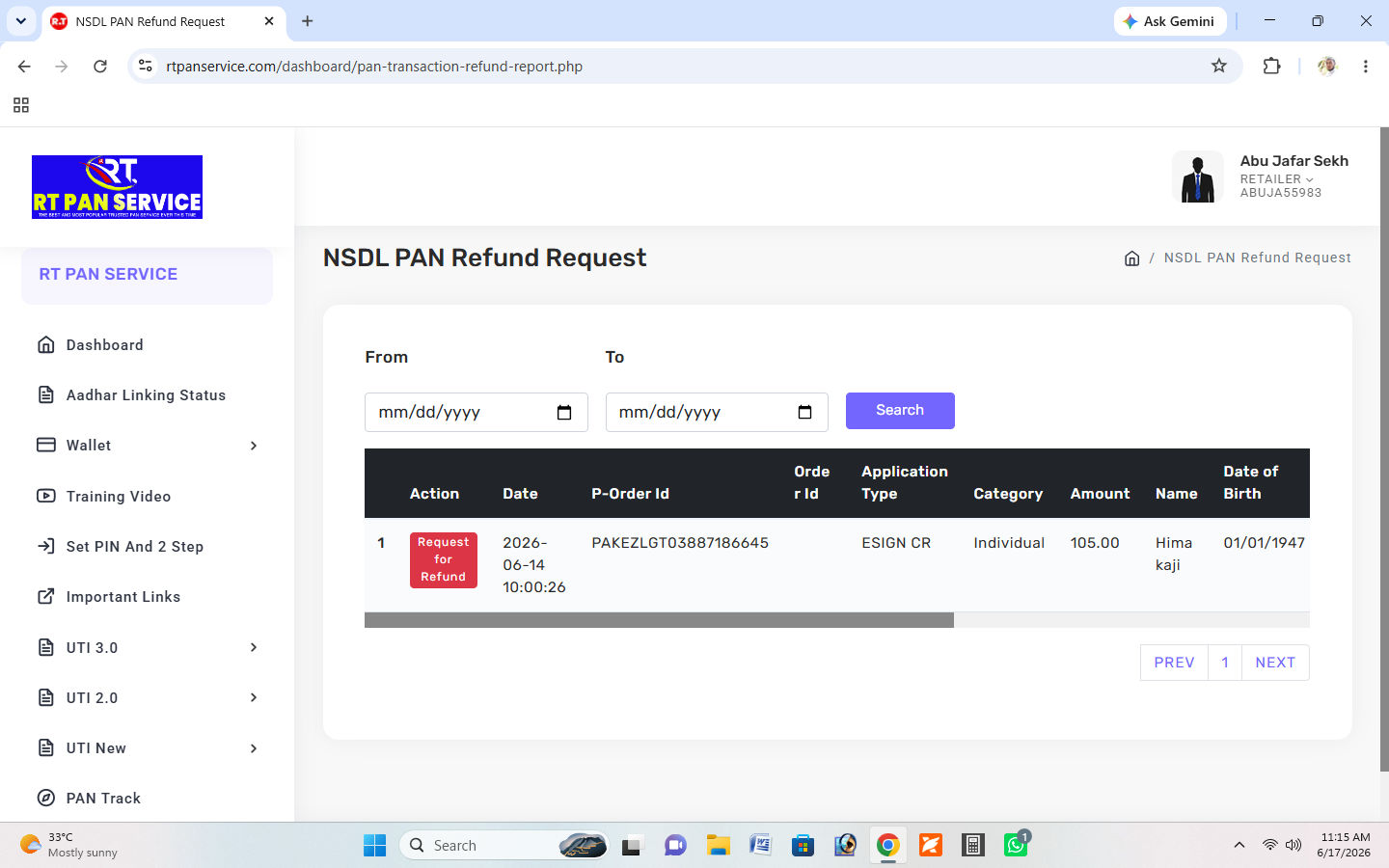Open weather widget showing 33°C
The image size is (1389, 868).
[69, 845]
